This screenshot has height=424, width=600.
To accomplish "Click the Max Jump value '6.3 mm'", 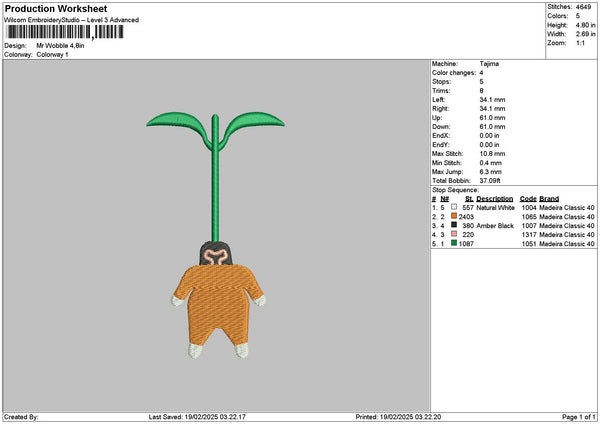I will click(x=491, y=172).
